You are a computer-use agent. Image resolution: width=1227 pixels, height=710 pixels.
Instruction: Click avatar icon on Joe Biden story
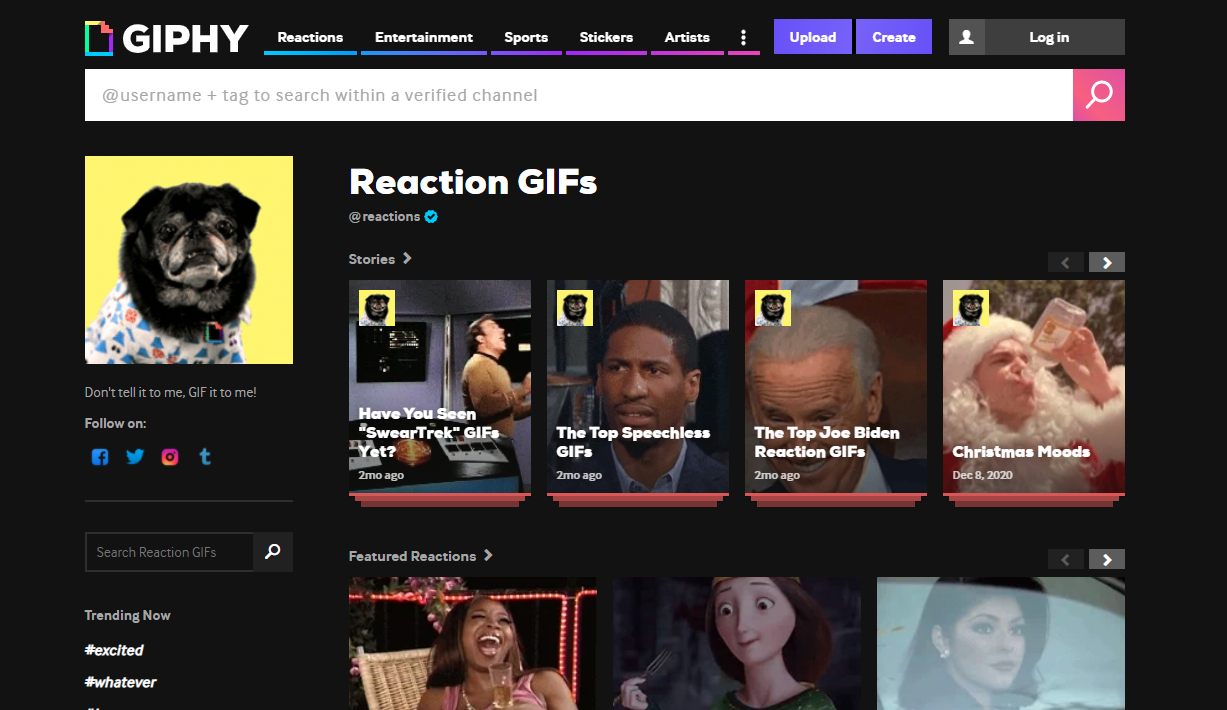click(773, 308)
